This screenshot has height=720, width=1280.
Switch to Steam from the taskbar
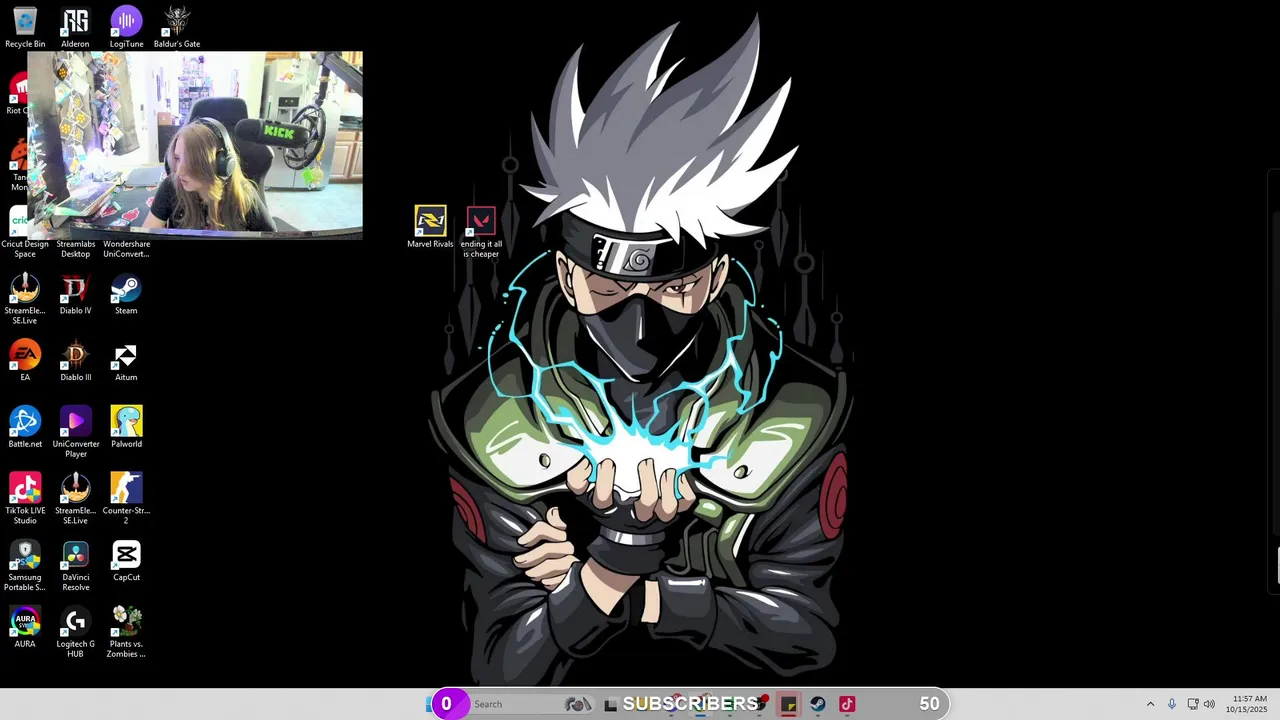coord(818,704)
